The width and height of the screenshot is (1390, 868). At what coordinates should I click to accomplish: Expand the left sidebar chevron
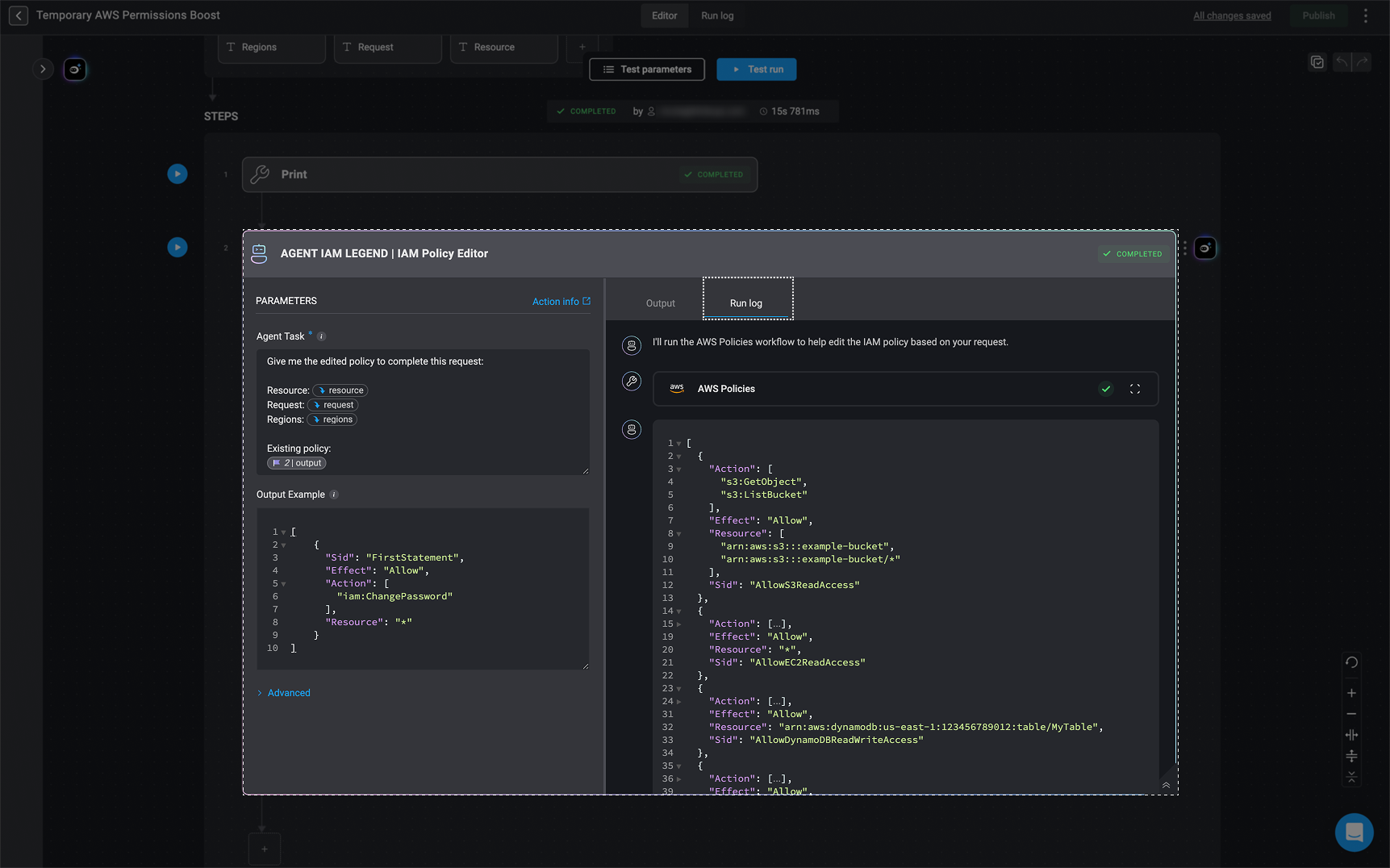43,69
